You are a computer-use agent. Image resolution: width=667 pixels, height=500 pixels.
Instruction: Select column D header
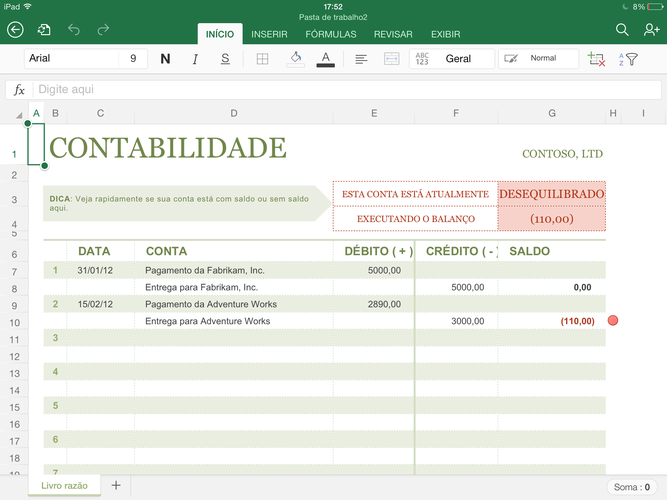(234, 113)
